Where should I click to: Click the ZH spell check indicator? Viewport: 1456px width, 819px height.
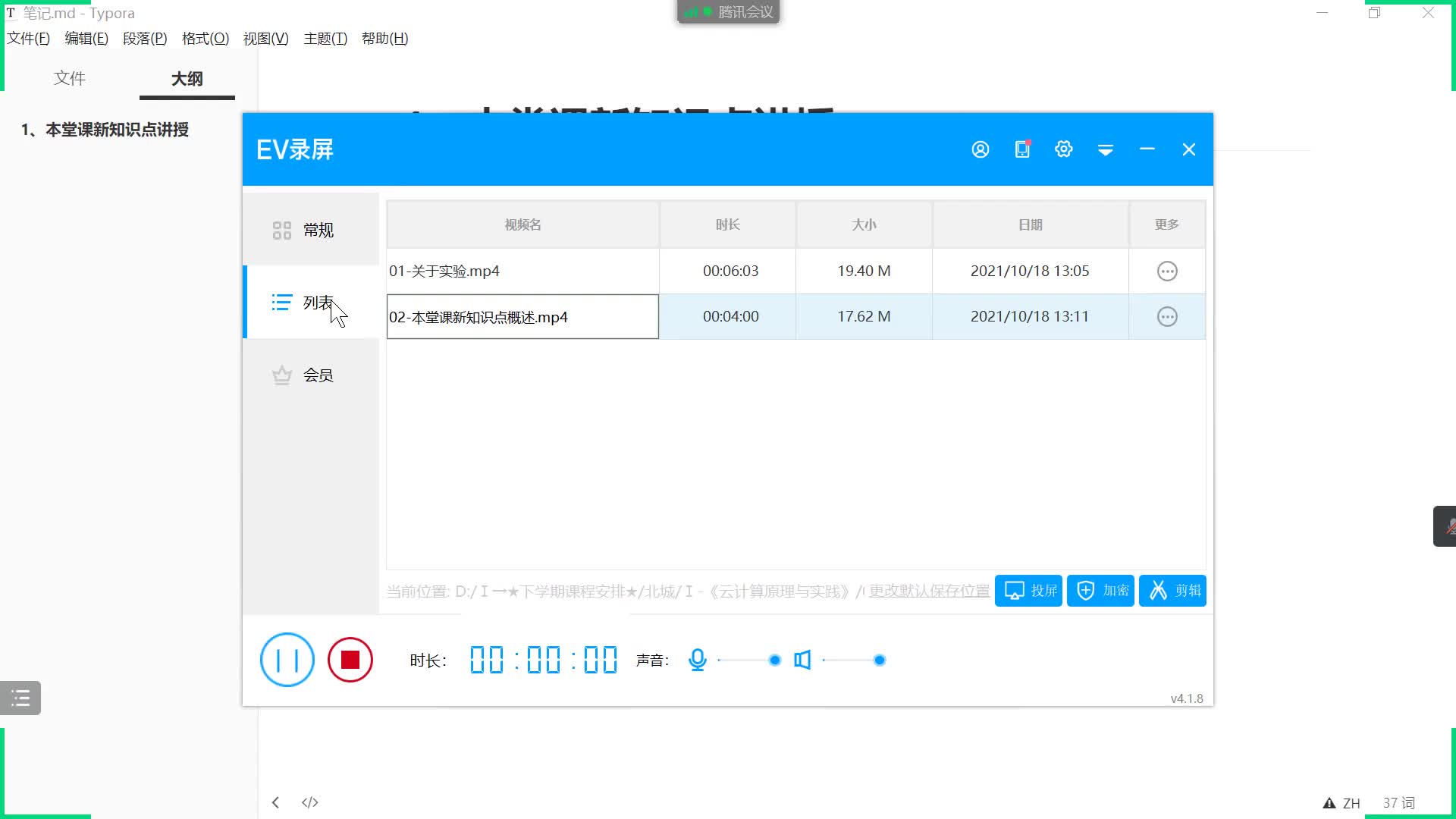coord(1342,803)
